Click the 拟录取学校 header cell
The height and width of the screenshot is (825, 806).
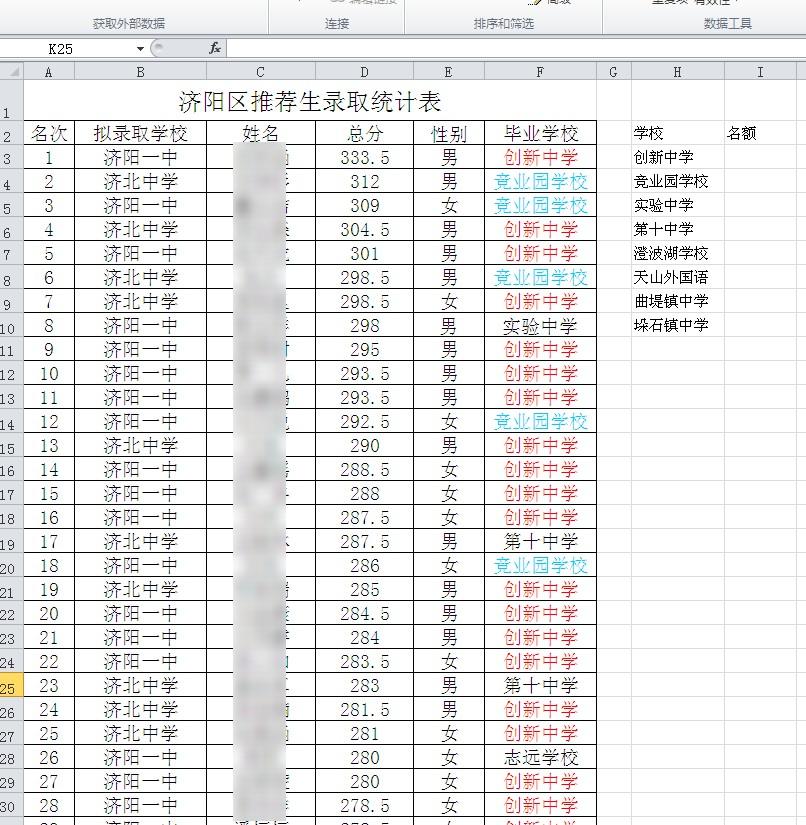(x=140, y=133)
